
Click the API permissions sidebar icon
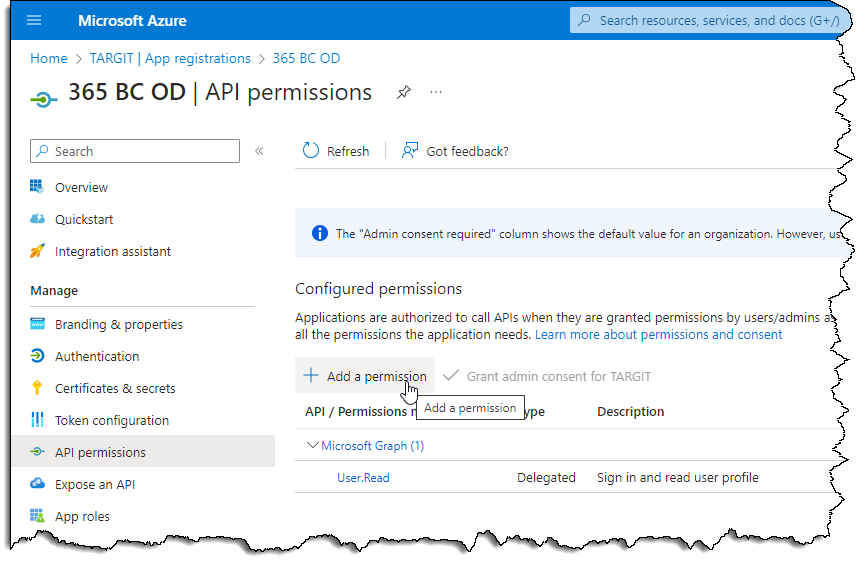pos(37,451)
